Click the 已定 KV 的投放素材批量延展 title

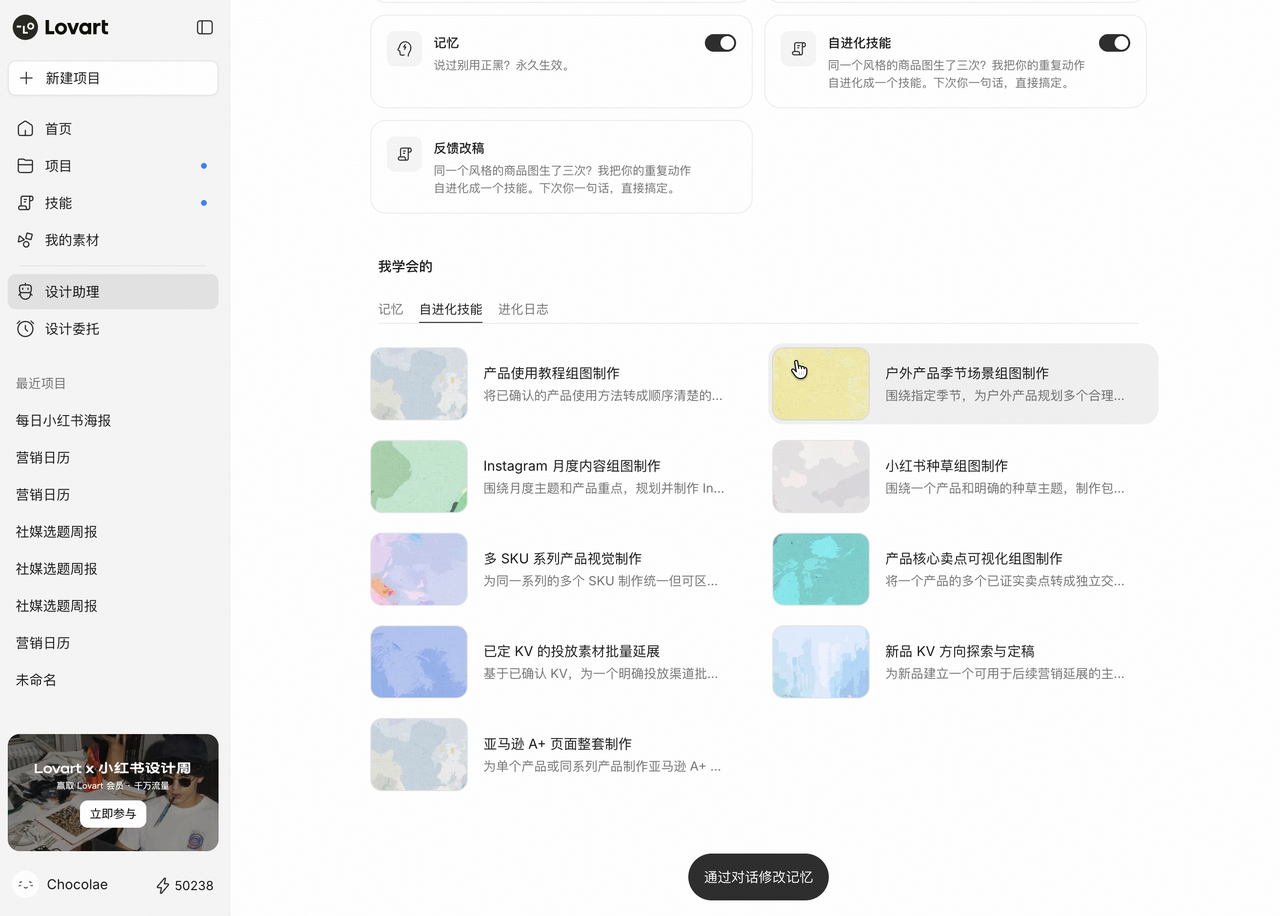[x=572, y=651]
